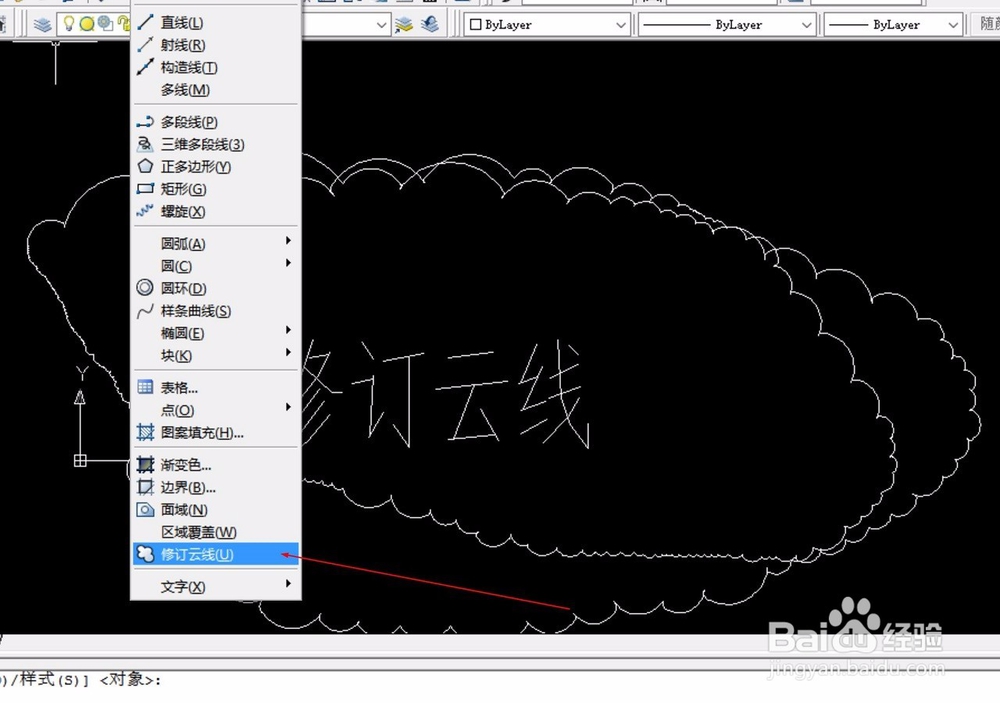This screenshot has height=703, width=1000.
Task: Expand the 块(K) submenu arrow
Action: click(288, 352)
